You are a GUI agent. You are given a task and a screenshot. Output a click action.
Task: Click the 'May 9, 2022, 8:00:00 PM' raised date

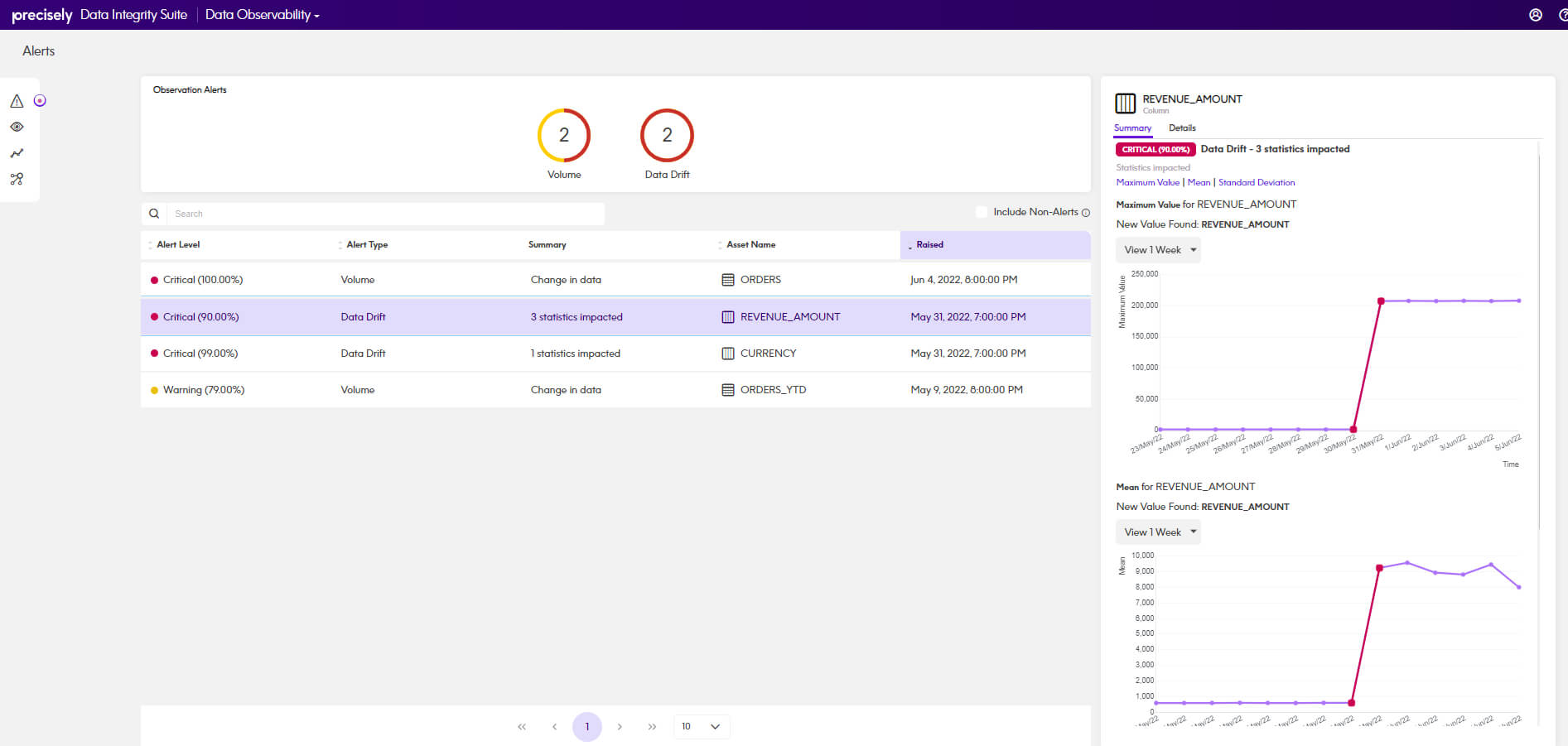pyautogui.click(x=967, y=390)
